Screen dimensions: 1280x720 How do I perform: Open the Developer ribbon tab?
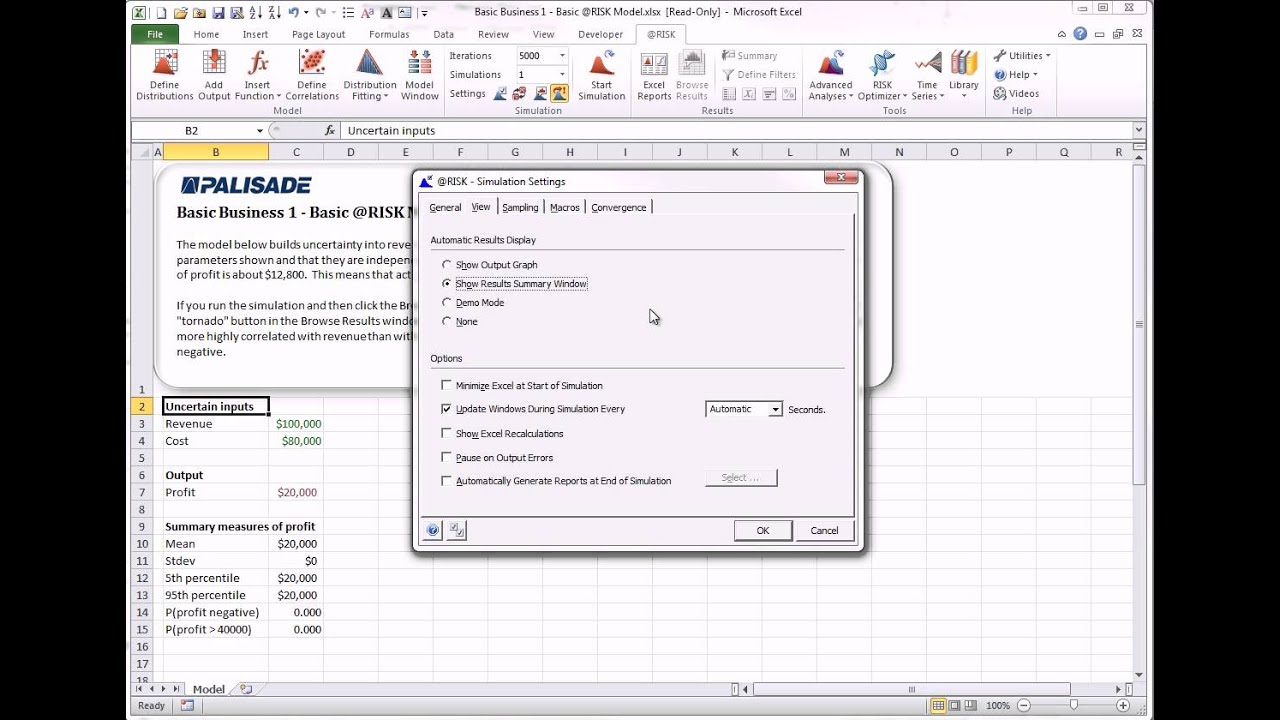coord(600,34)
